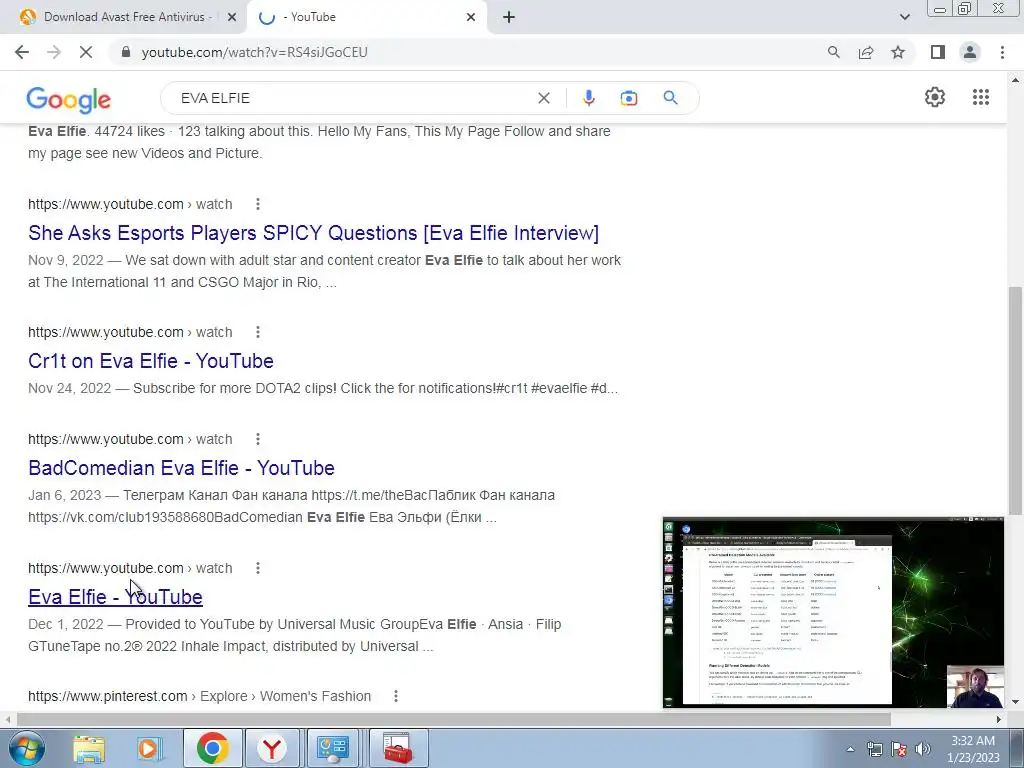The height and width of the screenshot is (768, 1024).
Task: Share this page icon in toolbar
Action: tap(866, 52)
